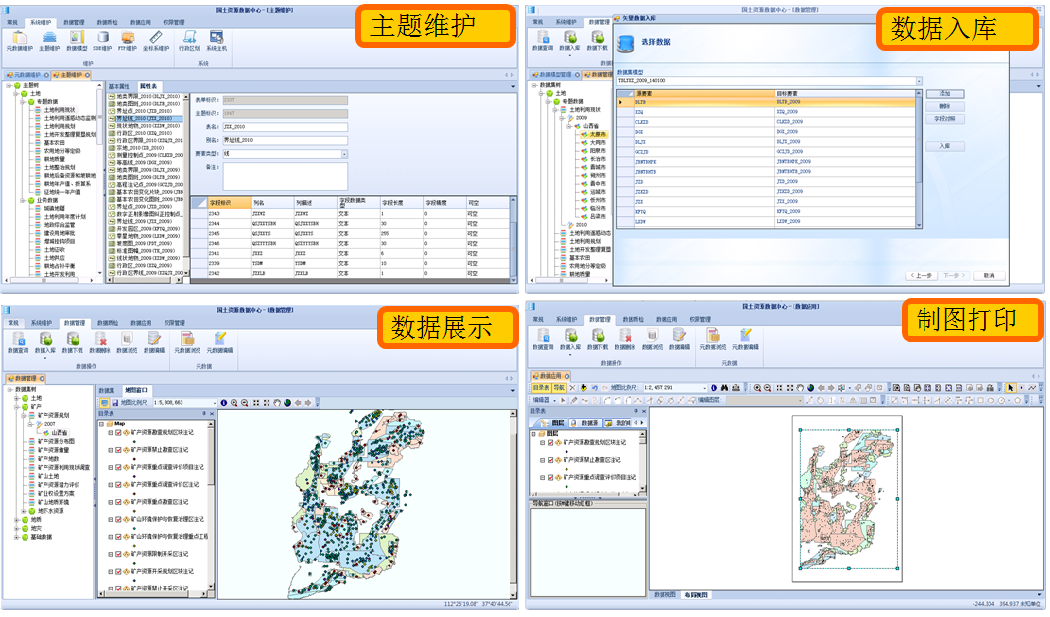Open the 数据模型 ribbon tool in 主题维护 window
Viewport: 1050px width, 617px height.
[x=77, y=41]
